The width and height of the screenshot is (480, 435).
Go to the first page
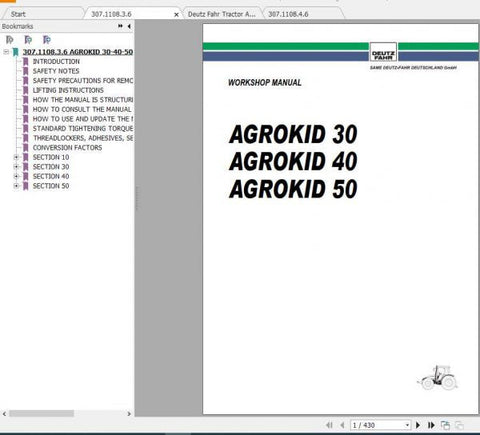tap(329, 425)
